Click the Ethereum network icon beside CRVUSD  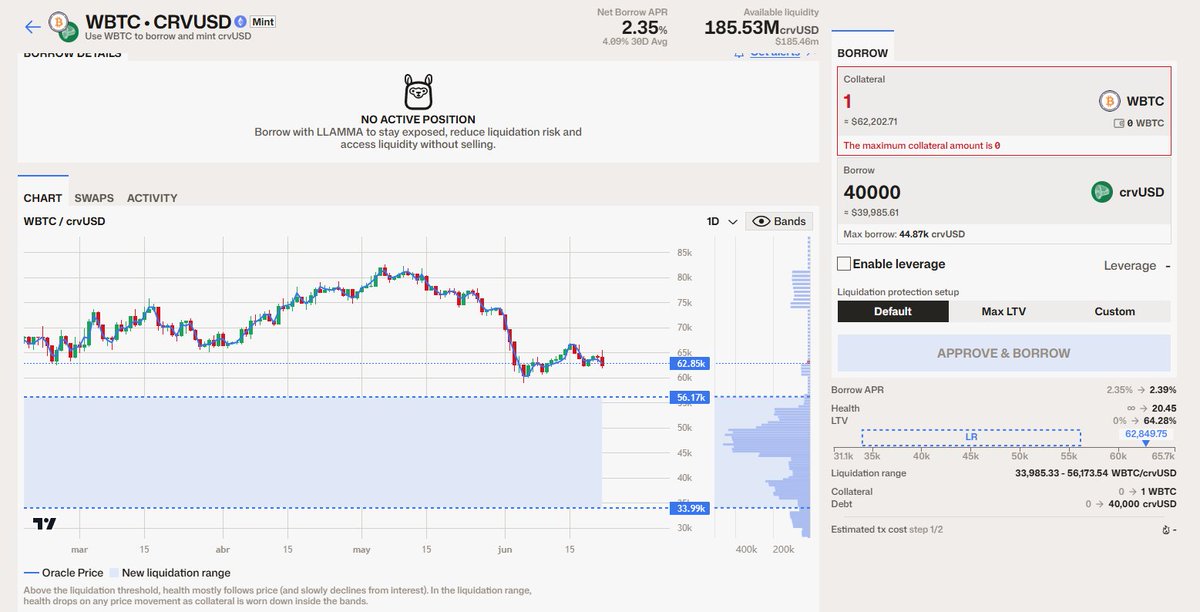click(239, 21)
